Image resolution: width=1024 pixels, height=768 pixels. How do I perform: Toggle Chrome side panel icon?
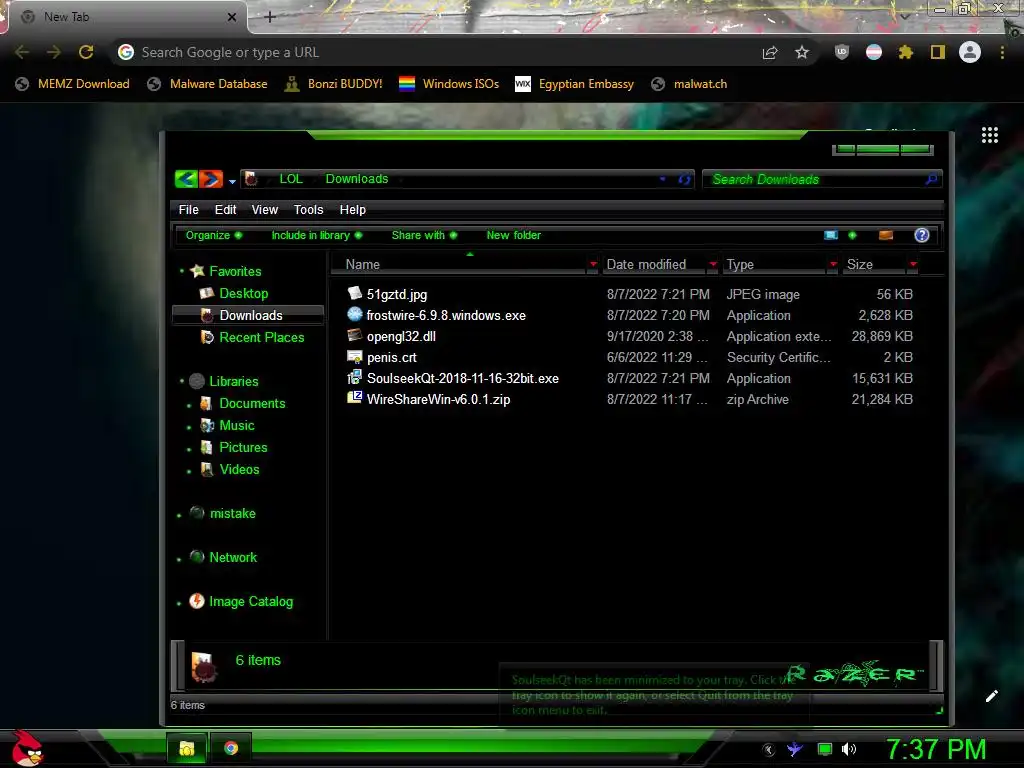(x=938, y=52)
